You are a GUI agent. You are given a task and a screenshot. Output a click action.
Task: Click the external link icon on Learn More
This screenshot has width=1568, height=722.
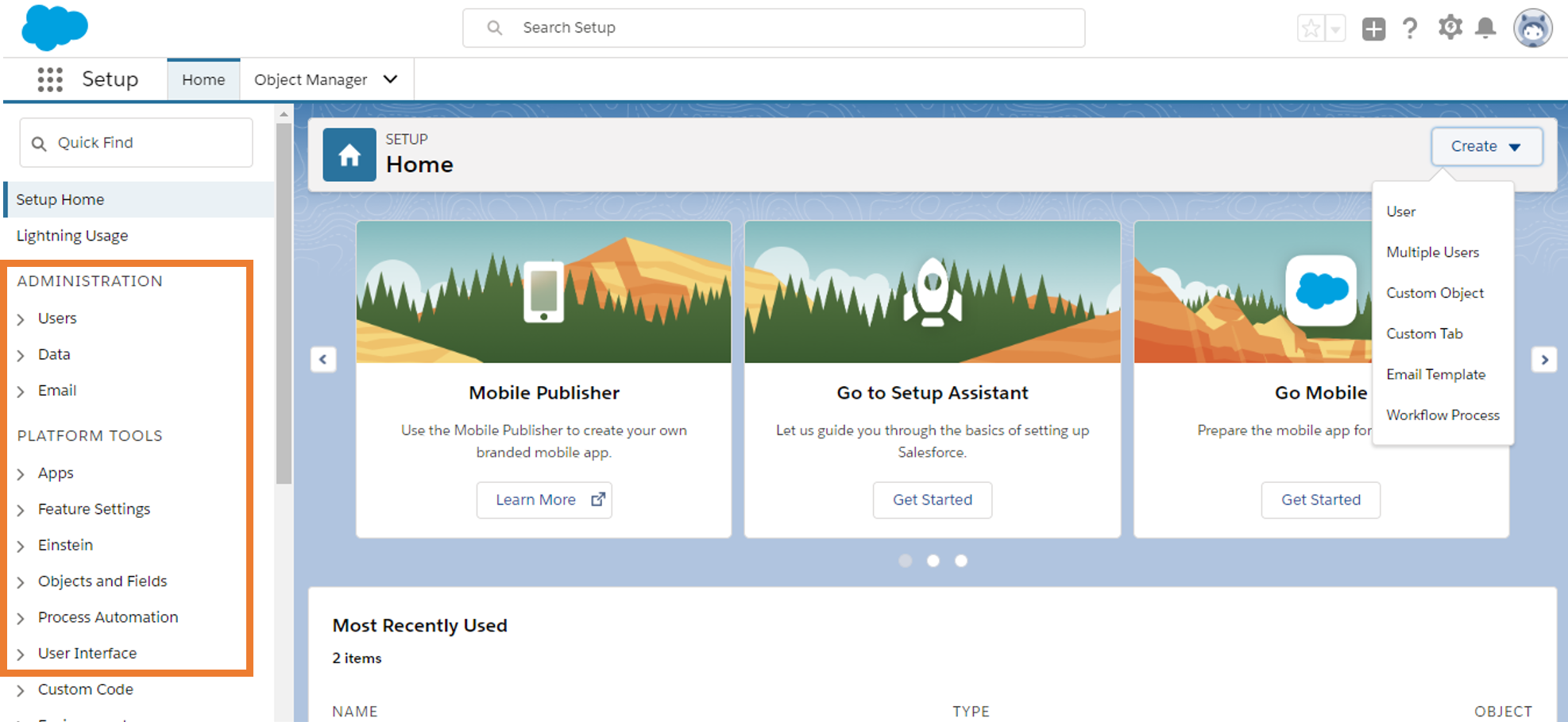pos(598,500)
